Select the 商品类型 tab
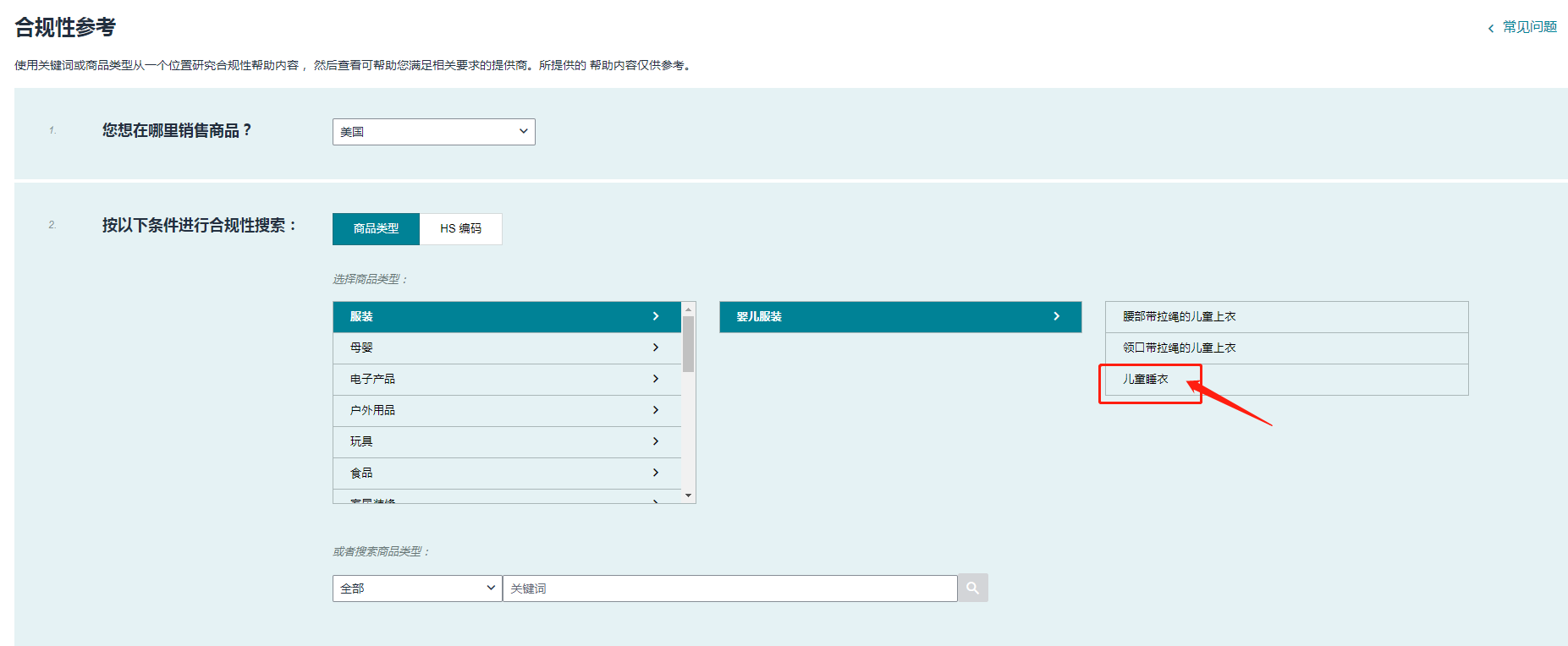 click(x=376, y=228)
